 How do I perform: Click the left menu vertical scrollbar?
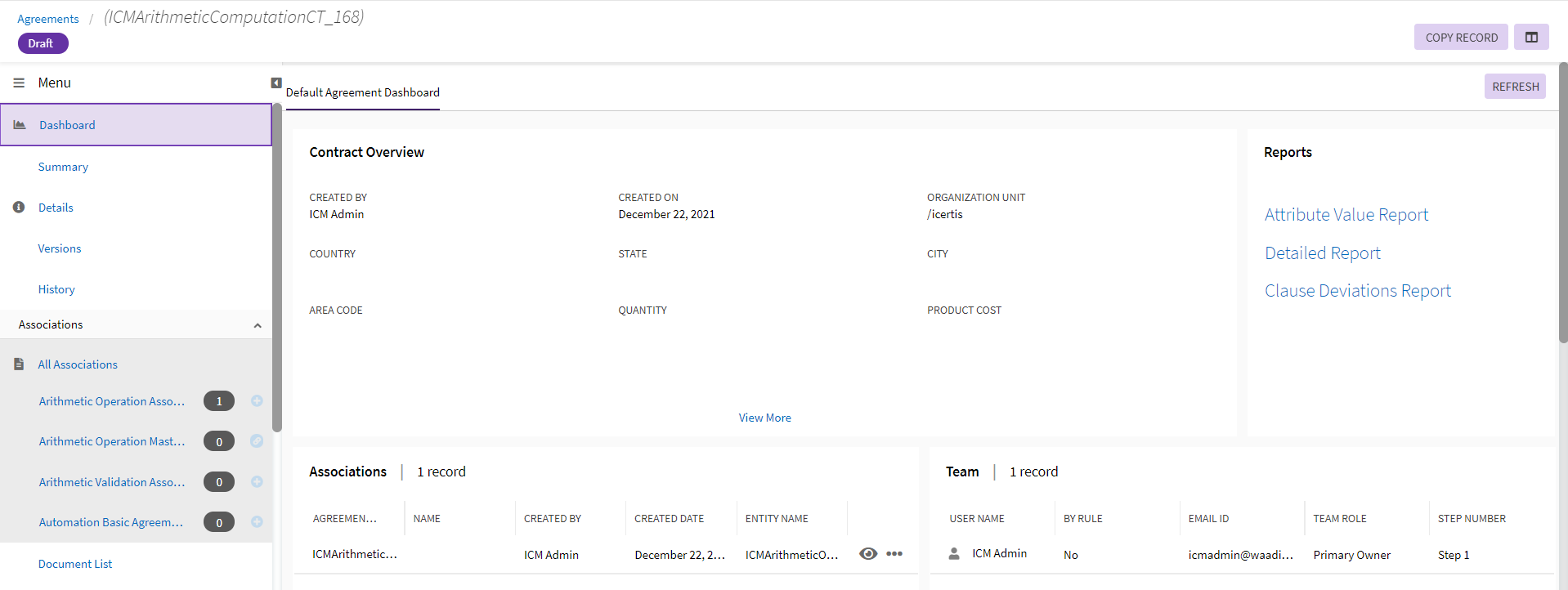tap(277, 270)
